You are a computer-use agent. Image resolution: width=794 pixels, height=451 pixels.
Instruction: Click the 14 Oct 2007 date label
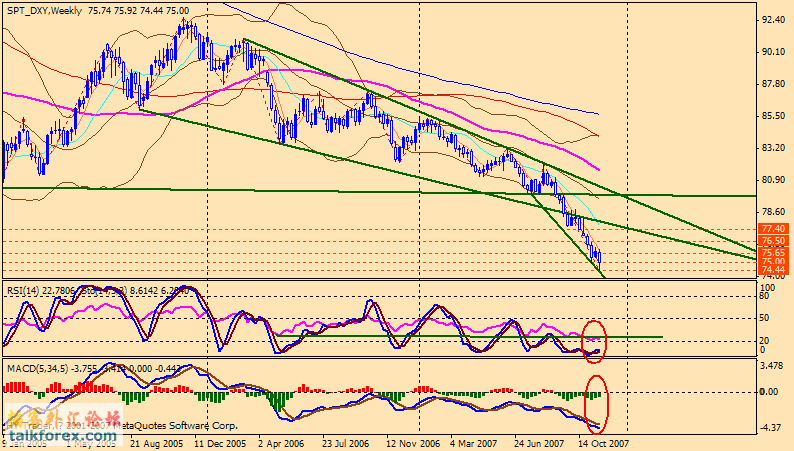604,443
